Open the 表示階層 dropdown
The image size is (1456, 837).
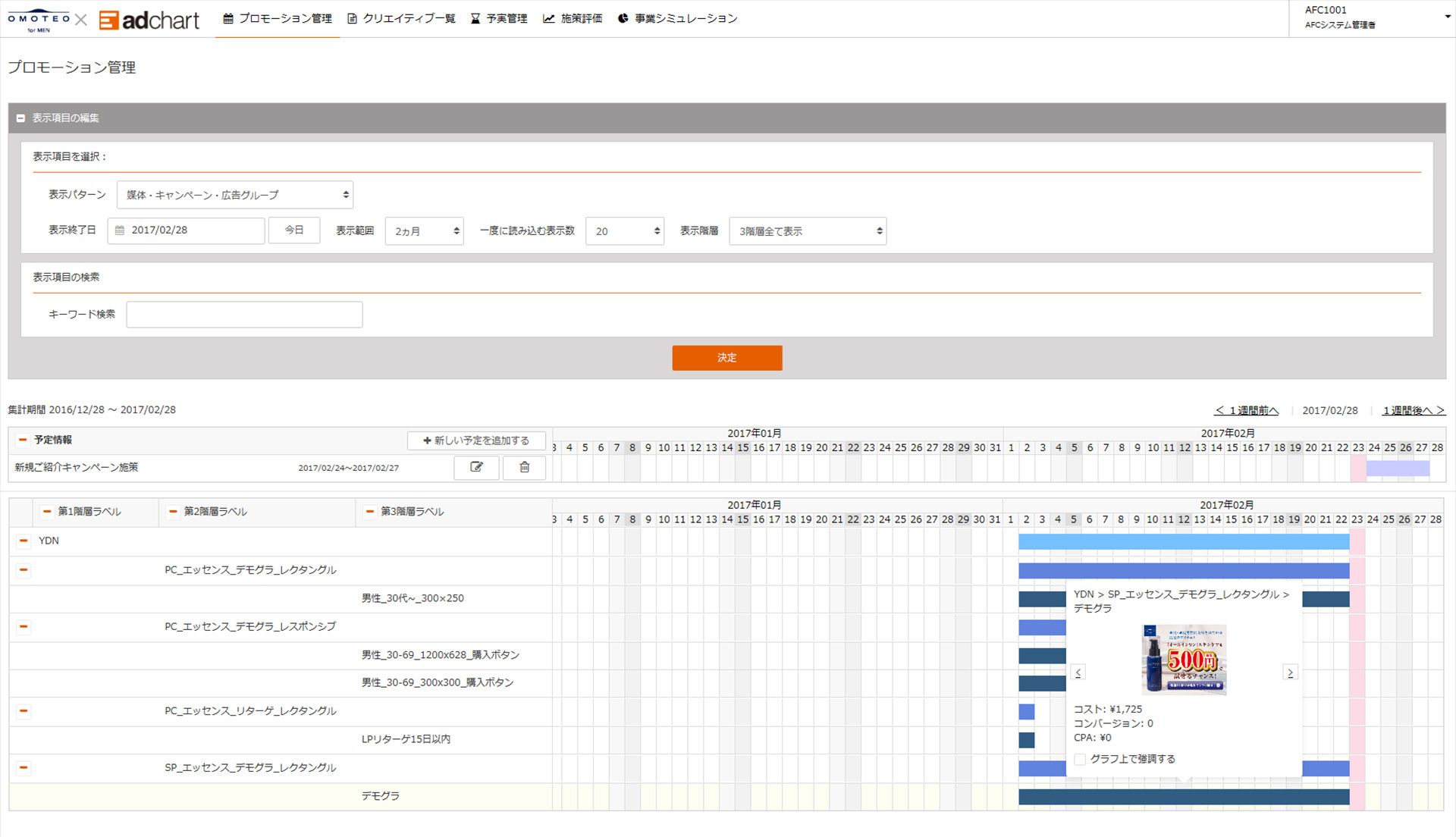[808, 231]
